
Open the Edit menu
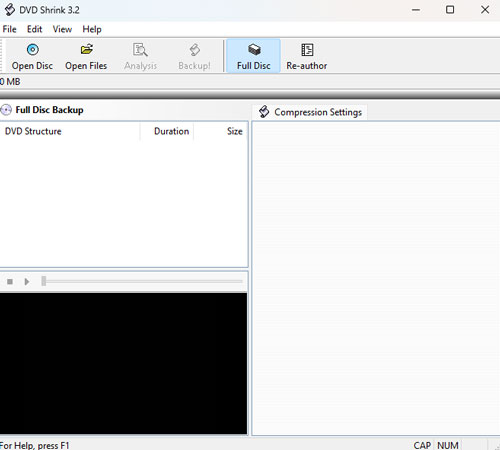coord(34,29)
